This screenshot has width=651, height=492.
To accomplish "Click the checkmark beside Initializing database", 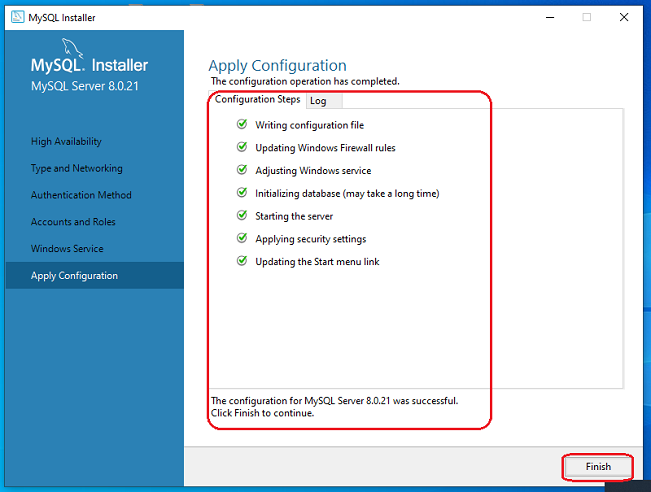I will click(x=242, y=193).
